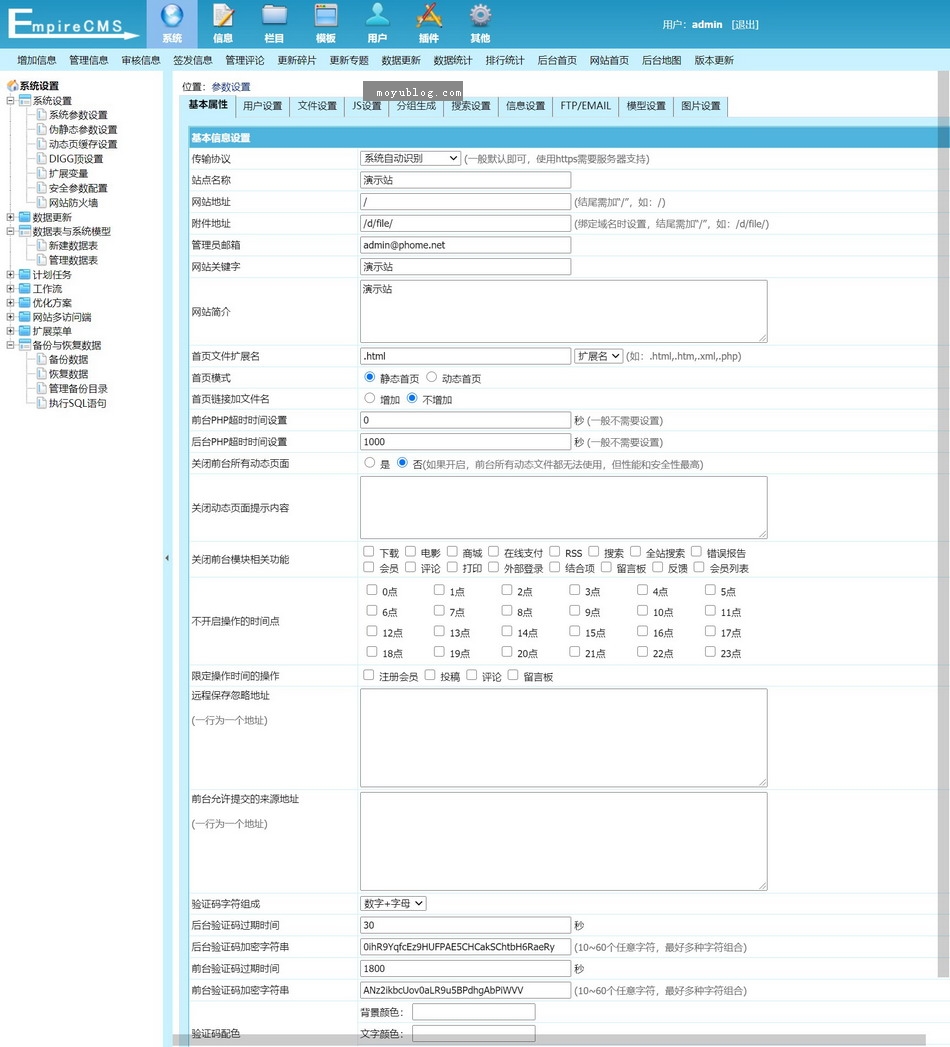Click the 背景颜色 color field
Viewport: 950px width, 1047px height.
pos(473,1012)
